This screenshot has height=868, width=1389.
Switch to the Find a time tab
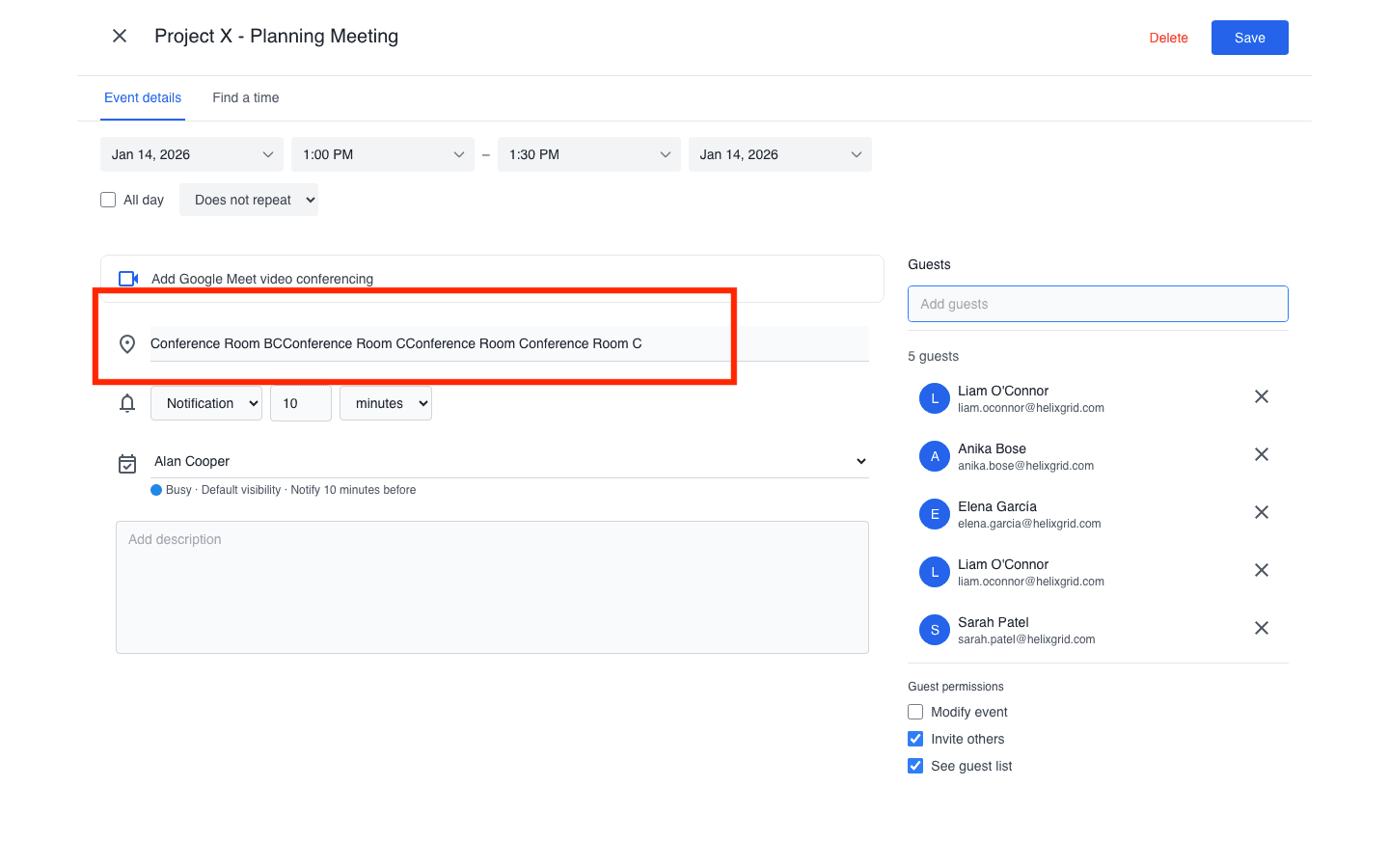point(246,97)
